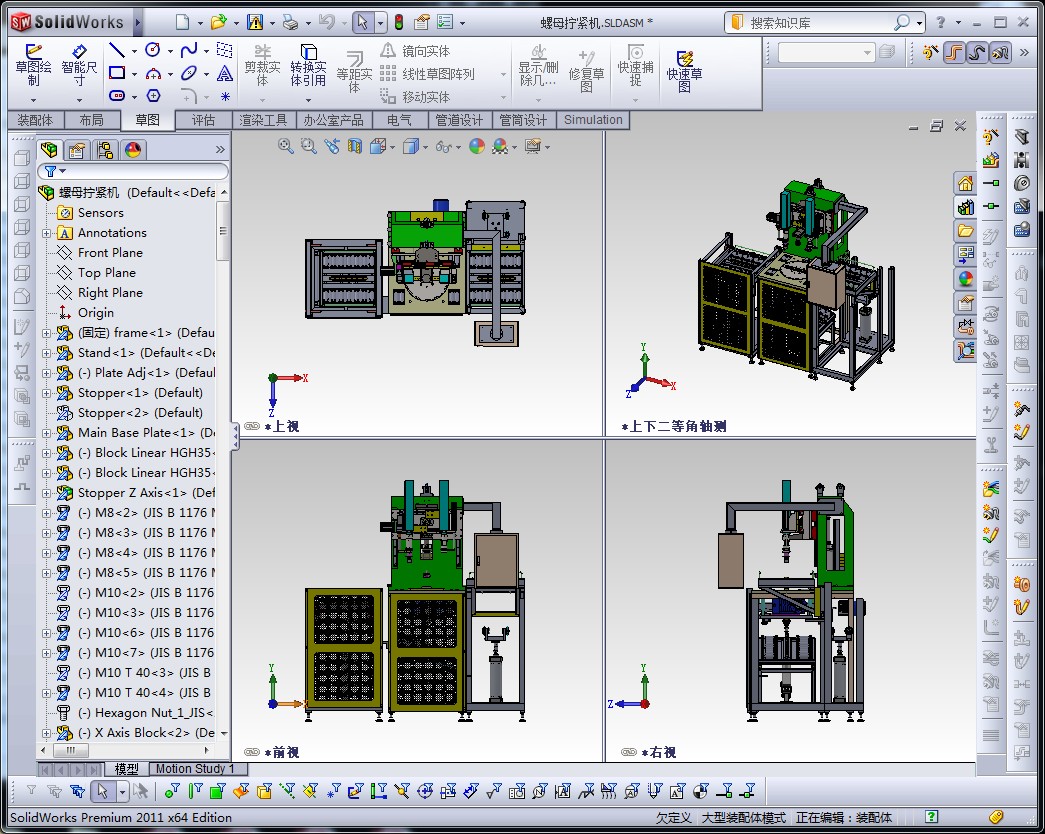Toggle the link views icon beside 上视

[252, 426]
